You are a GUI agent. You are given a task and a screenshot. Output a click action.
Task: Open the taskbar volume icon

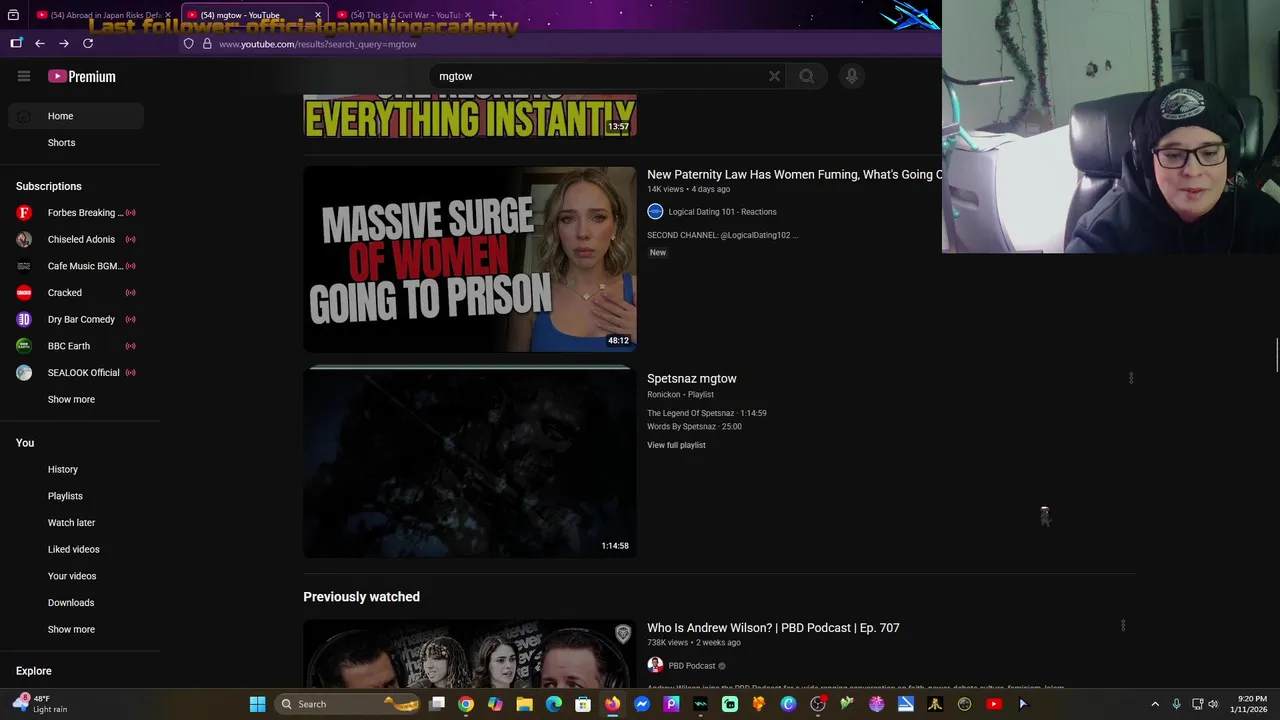point(1213,704)
